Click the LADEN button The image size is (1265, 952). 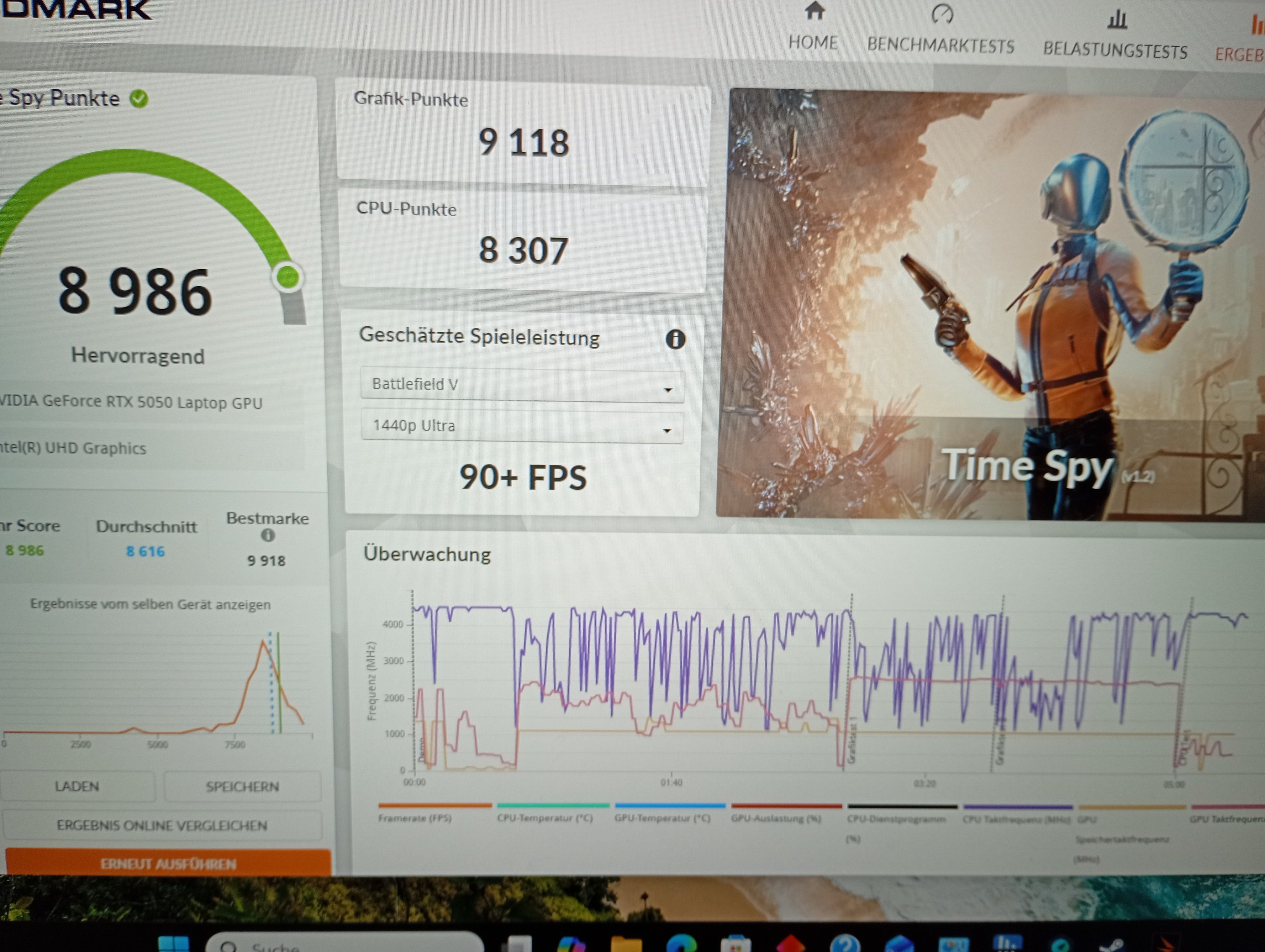pyautogui.click(x=77, y=786)
